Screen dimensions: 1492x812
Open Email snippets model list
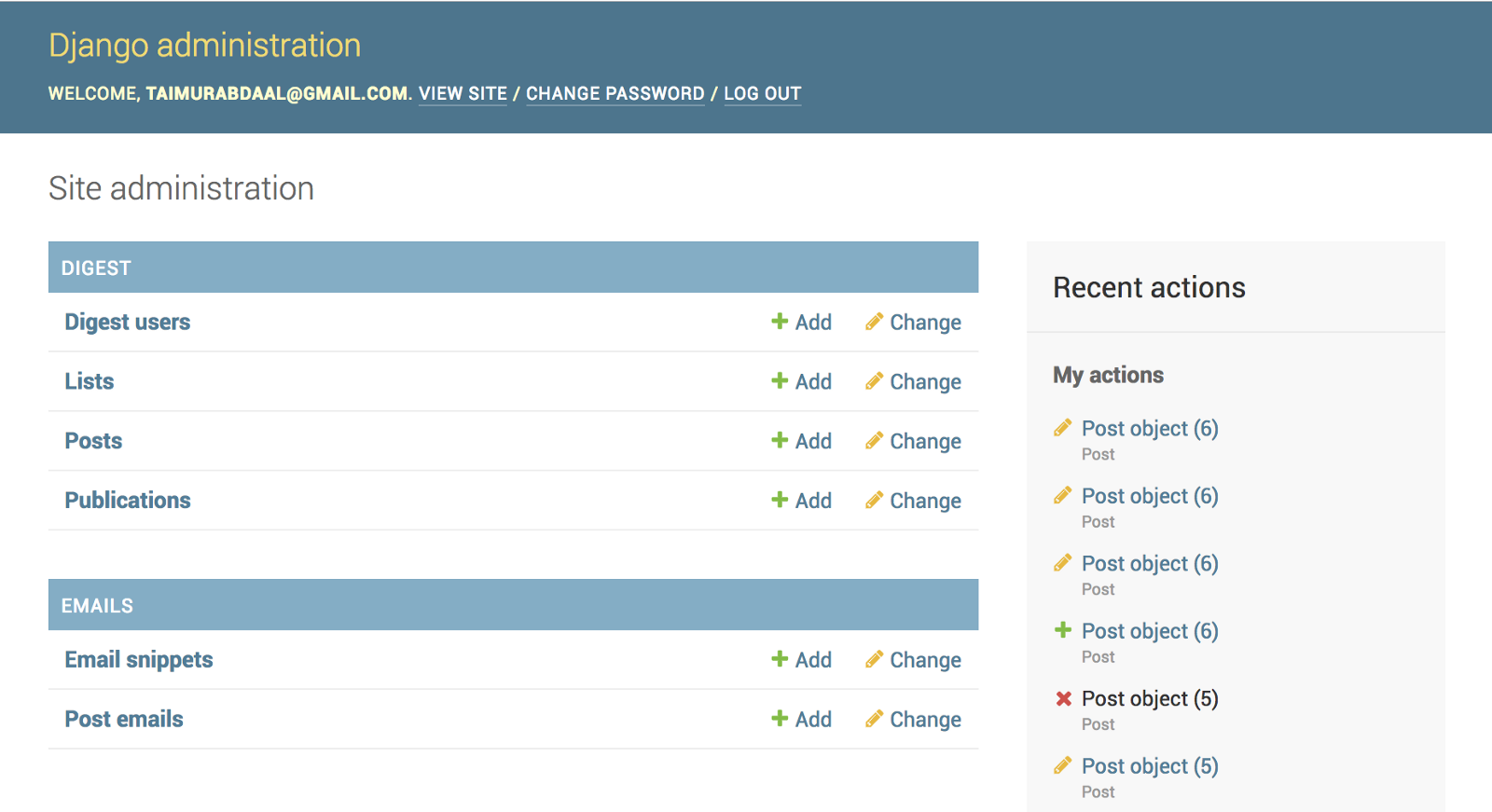coord(138,659)
